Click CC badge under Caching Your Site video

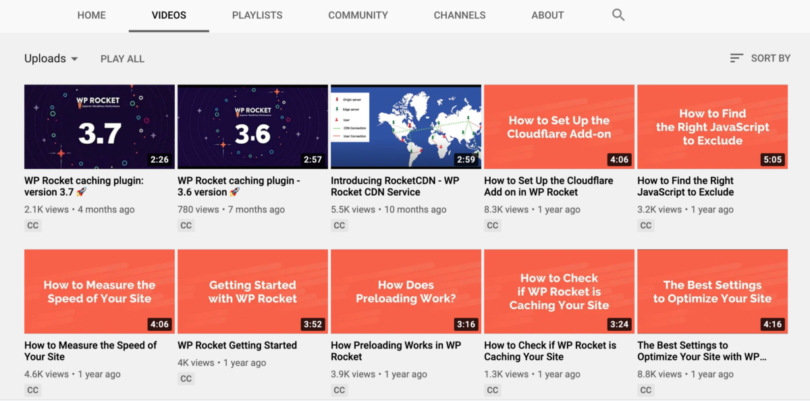493,390
